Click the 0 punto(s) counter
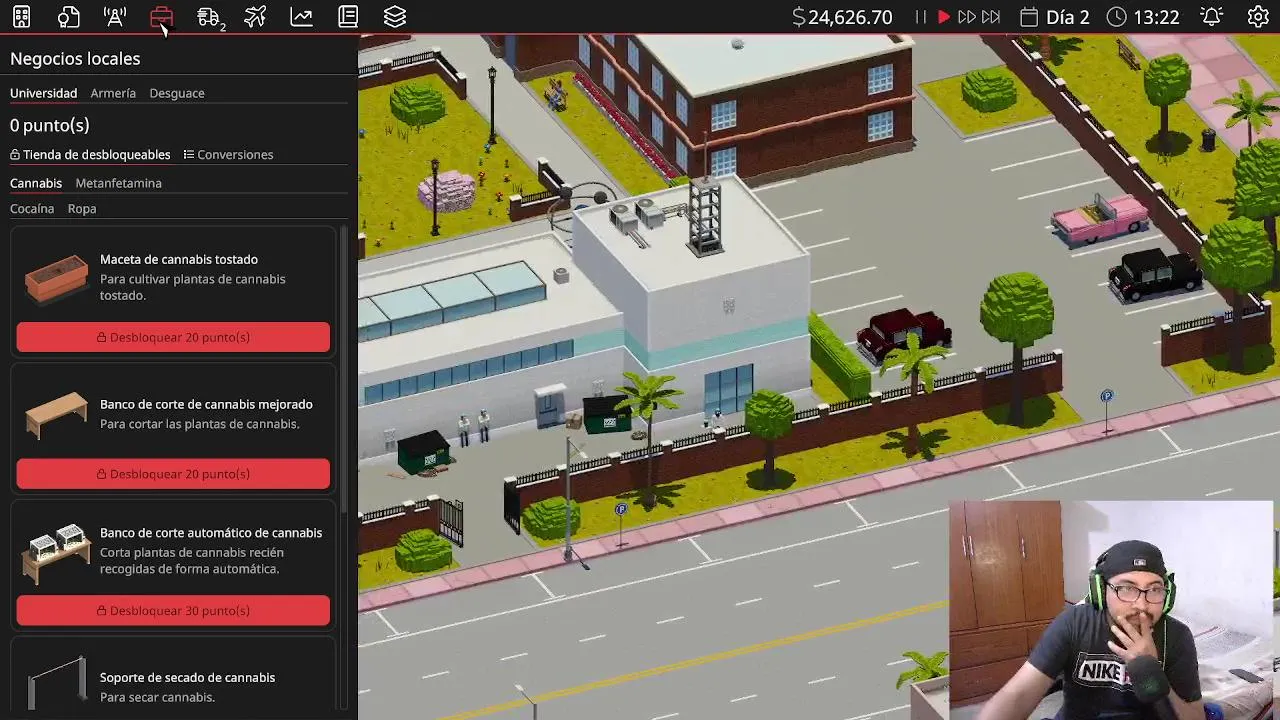 50,125
